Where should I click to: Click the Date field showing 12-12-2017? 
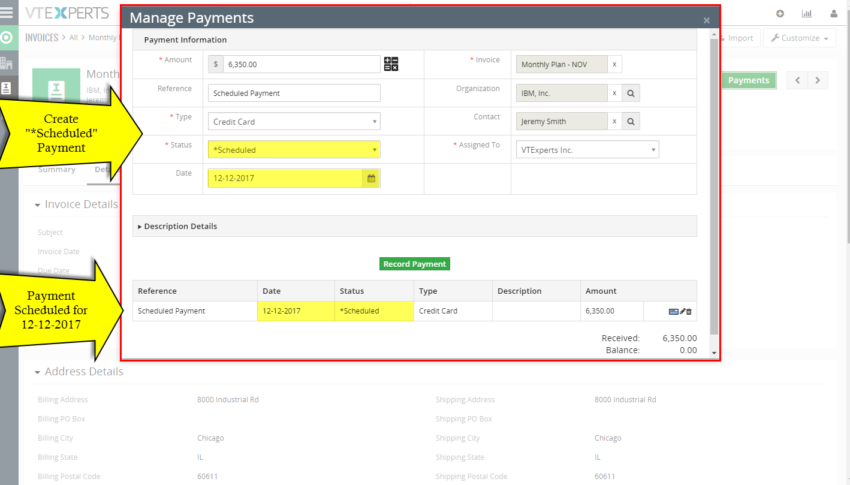tap(285, 178)
